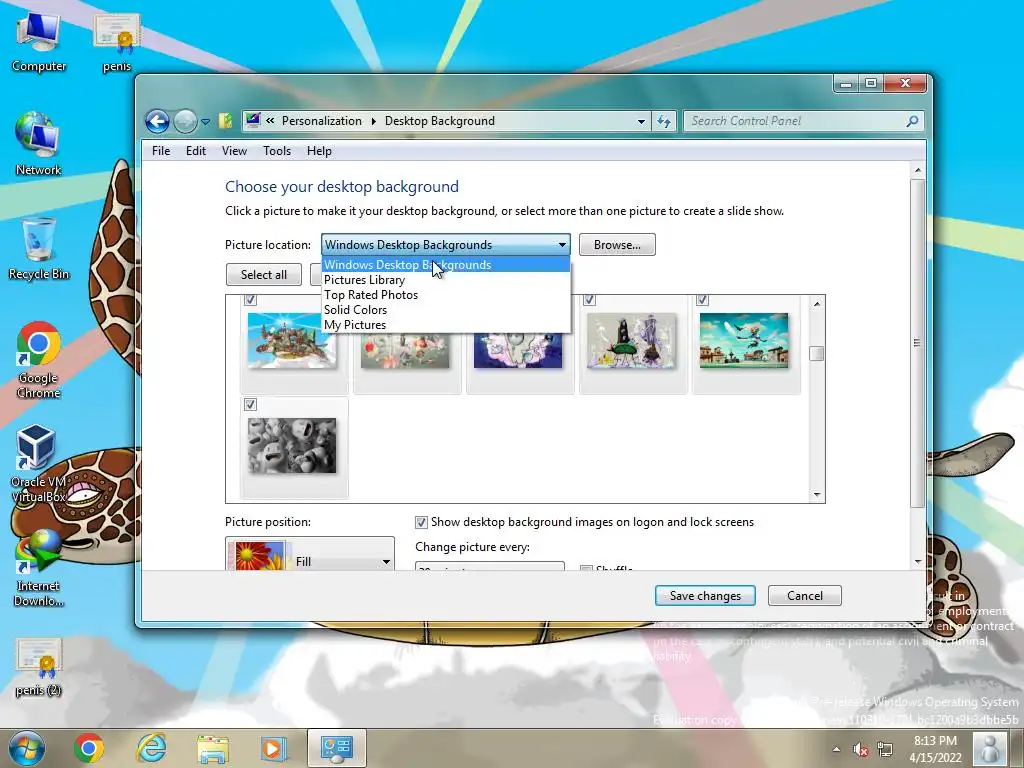1024x768 pixels.
Task: Launch Oracle VM VirtualBox desktop shortcut
Action: [x=38, y=464]
